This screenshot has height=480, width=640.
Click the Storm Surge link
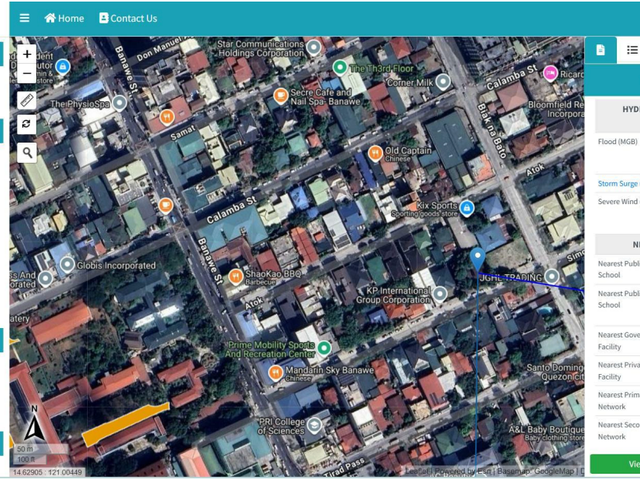(x=618, y=184)
